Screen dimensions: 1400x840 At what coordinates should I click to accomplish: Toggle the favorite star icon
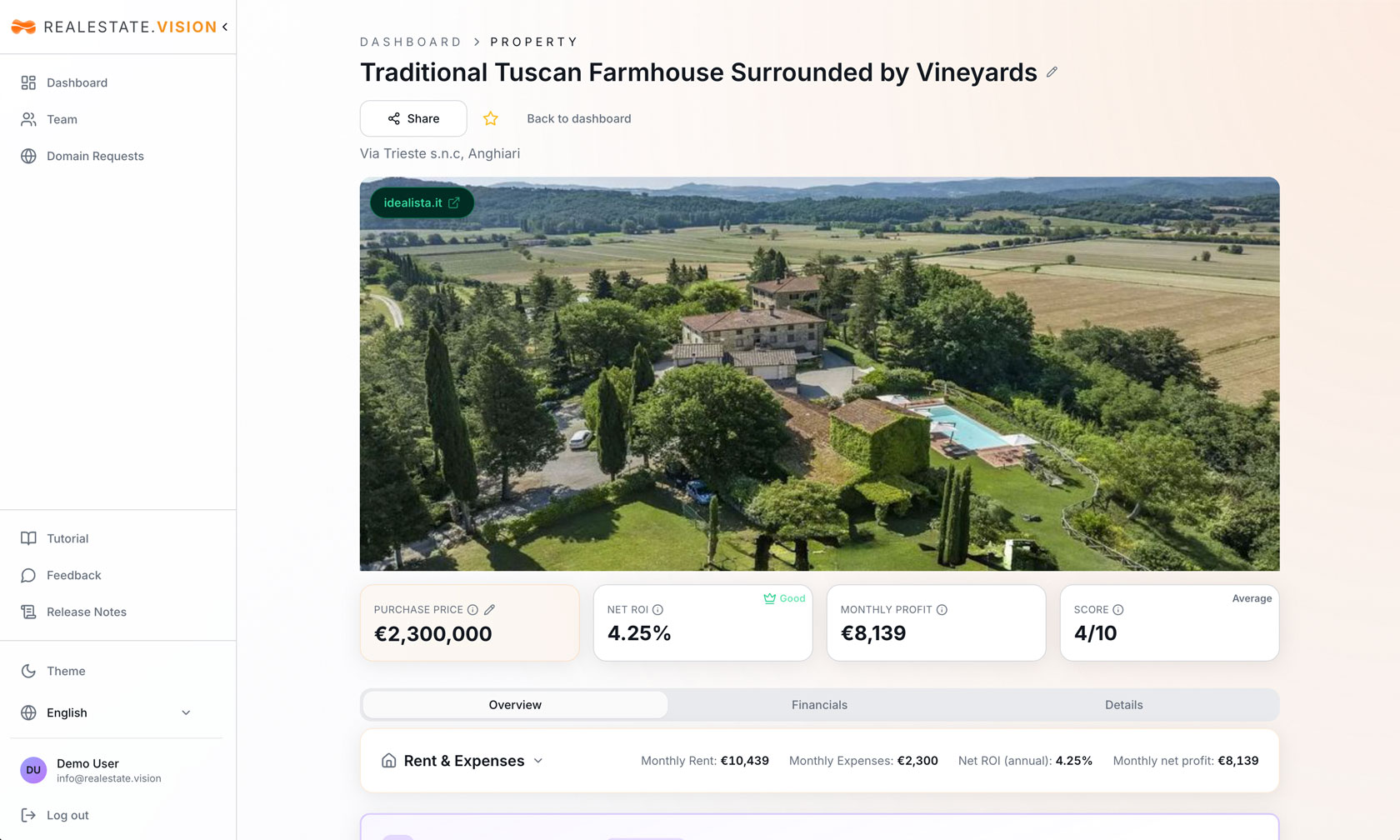491,119
